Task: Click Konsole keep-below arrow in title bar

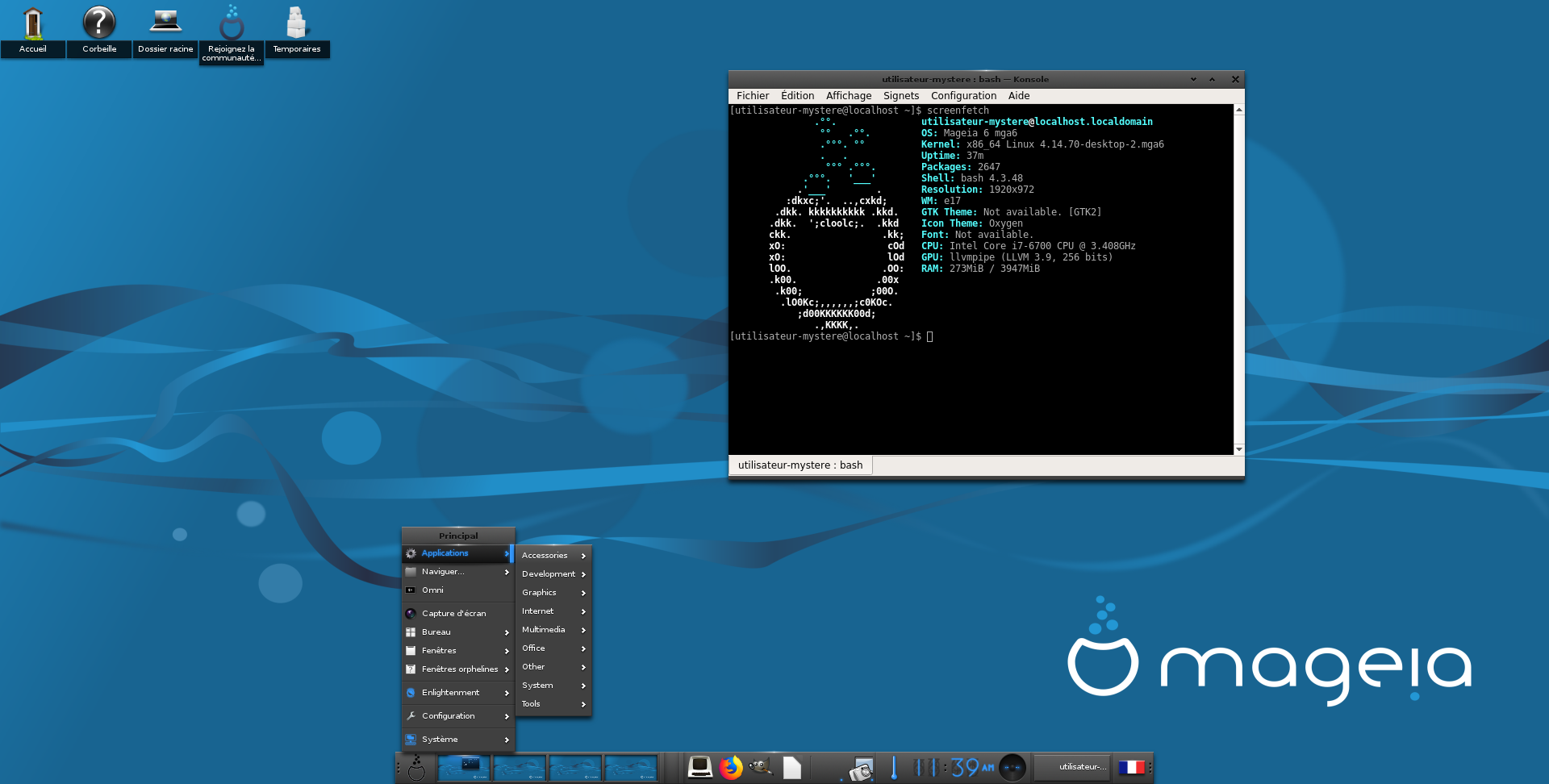Action: coord(1193,79)
